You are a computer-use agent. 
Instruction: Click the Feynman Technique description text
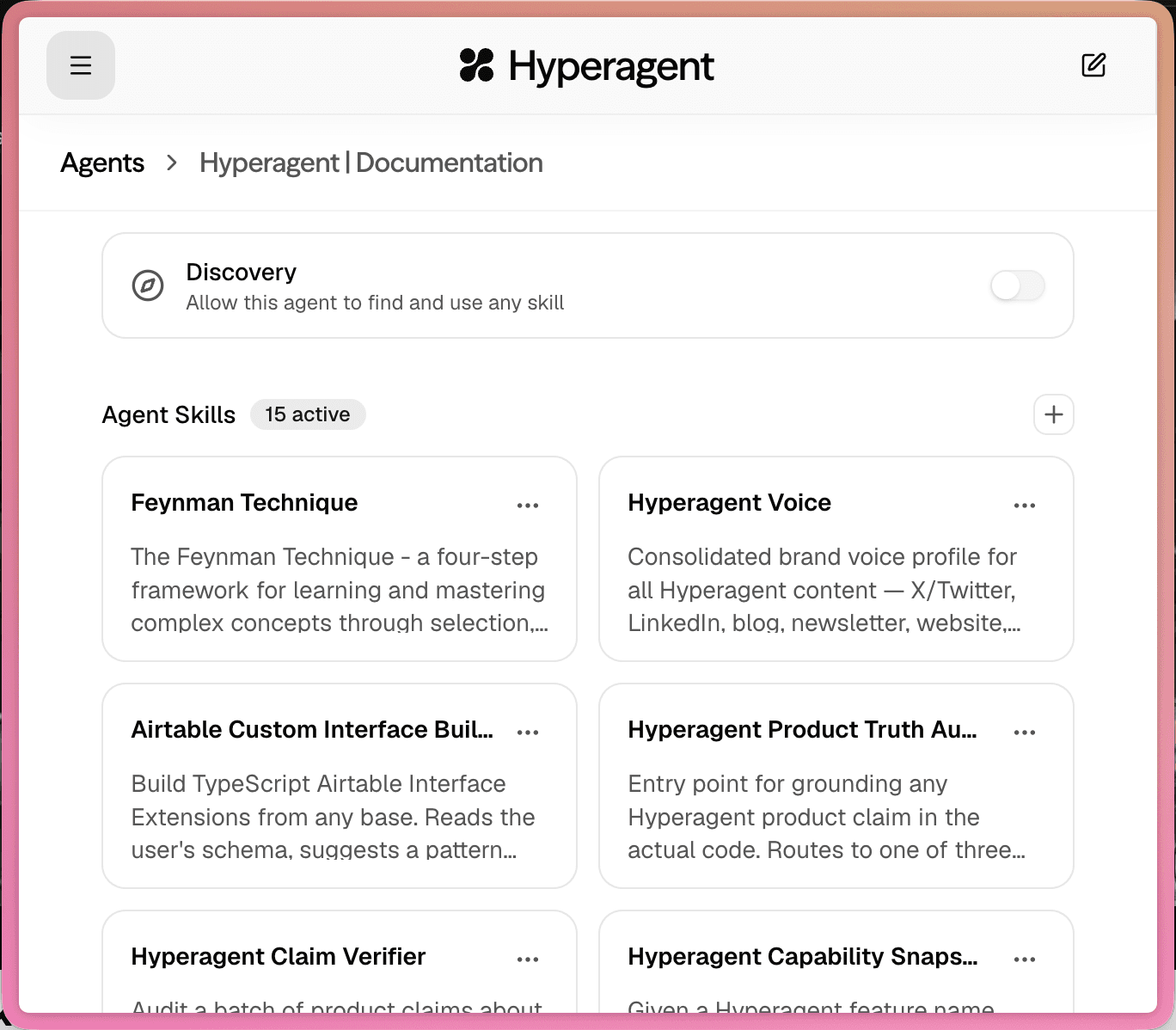(340, 590)
